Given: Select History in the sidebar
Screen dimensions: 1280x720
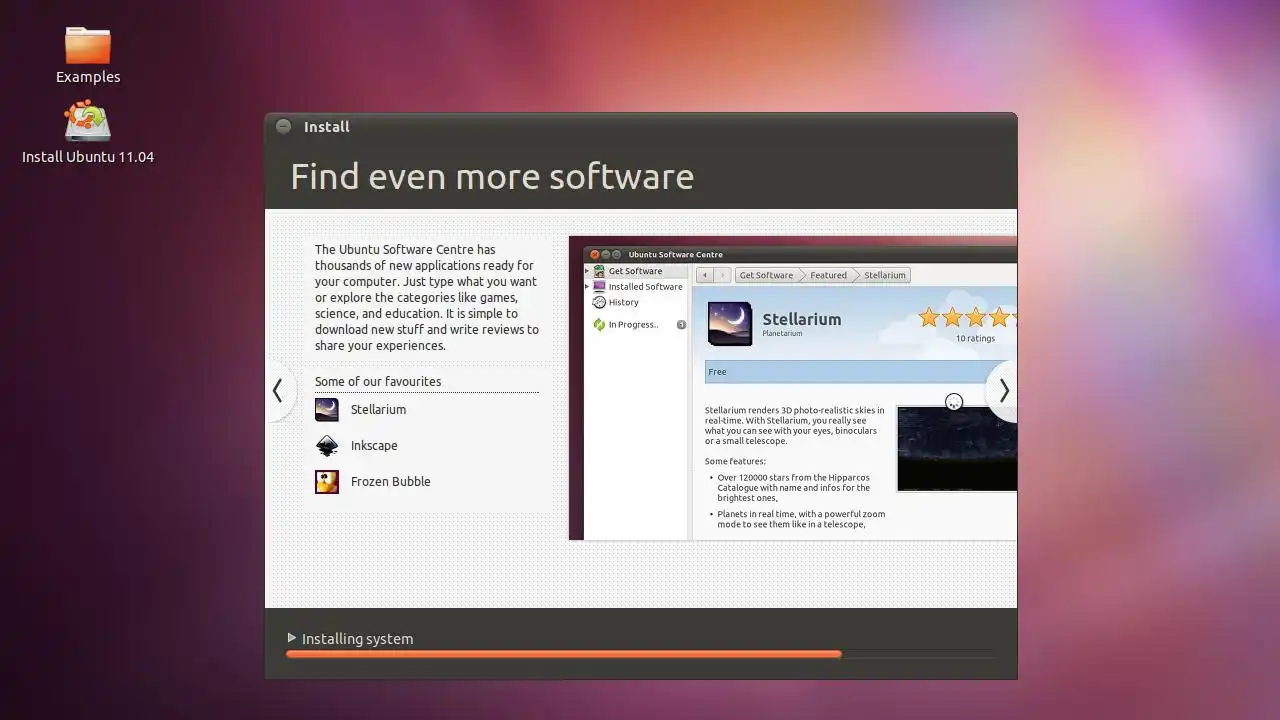Looking at the screenshot, I should [x=636, y=302].
